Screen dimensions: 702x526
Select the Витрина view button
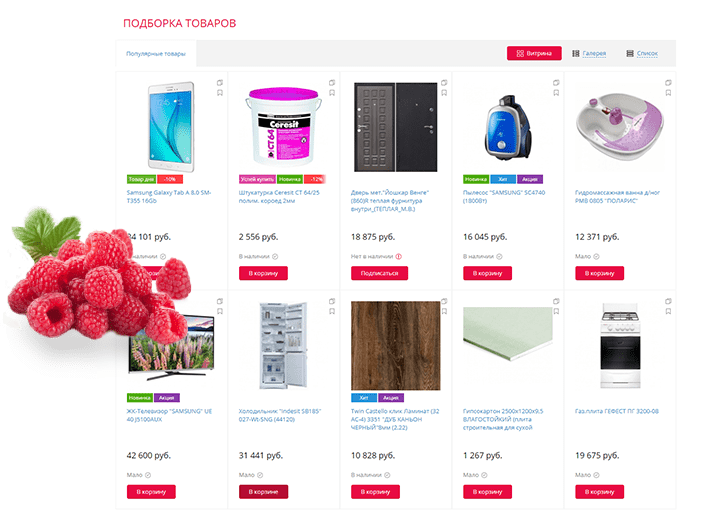point(534,53)
